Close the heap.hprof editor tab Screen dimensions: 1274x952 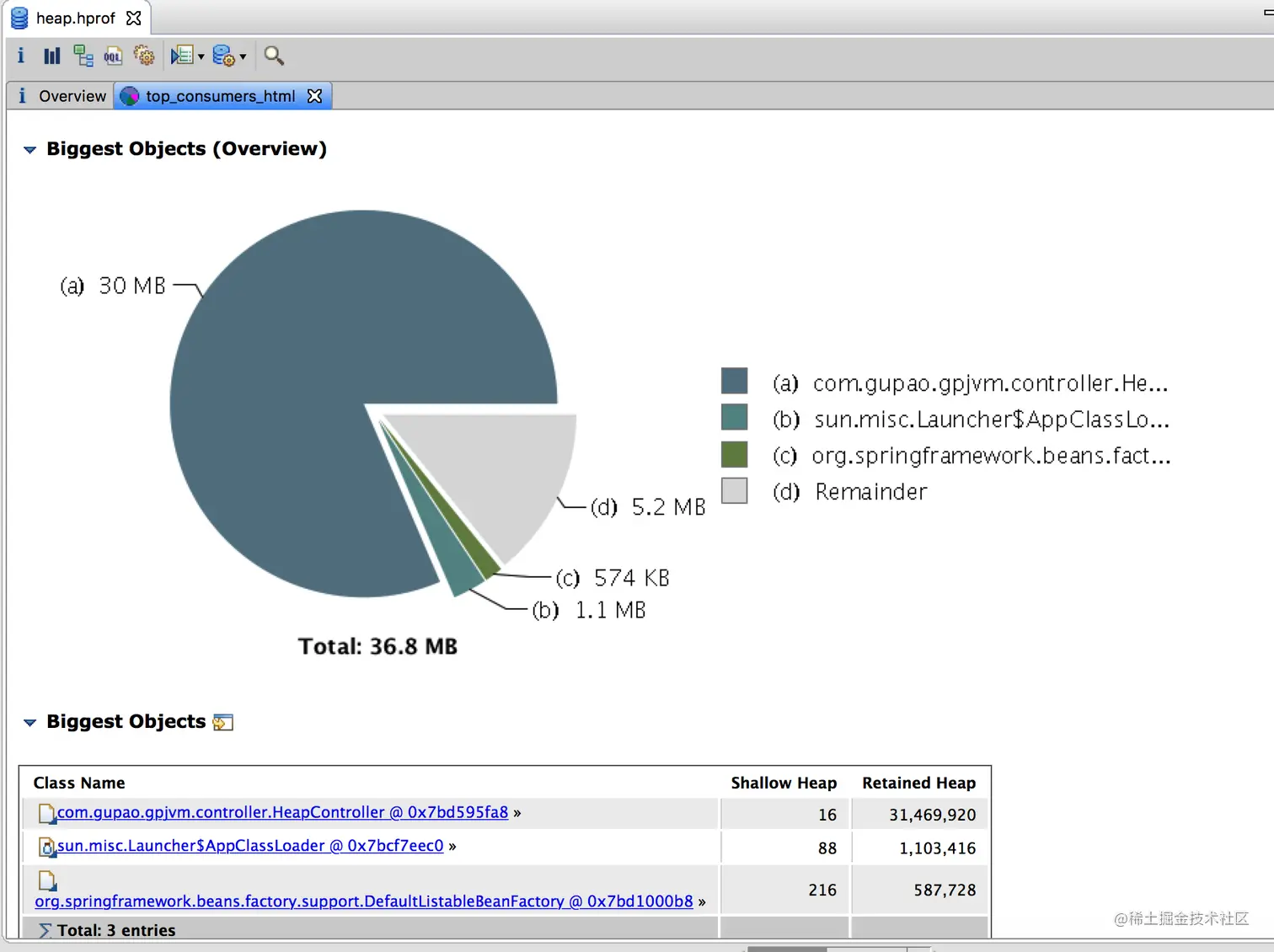(x=133, y=18)
